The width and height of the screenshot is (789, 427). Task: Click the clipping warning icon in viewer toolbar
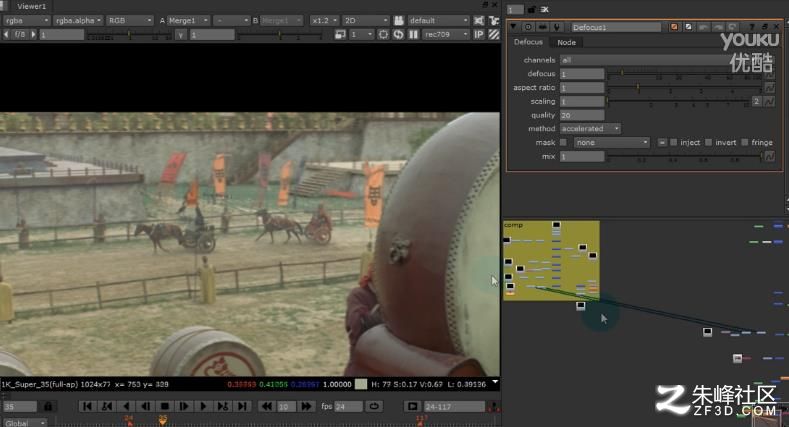click(x=479, y=21)
